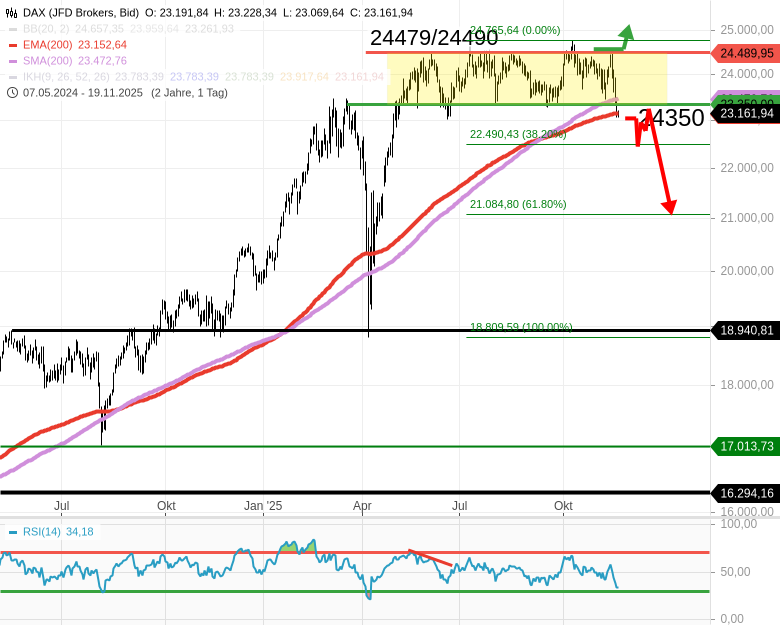Click the candlestick chart type icon
This screenshot has height=625, width=780.
point(12,13)
